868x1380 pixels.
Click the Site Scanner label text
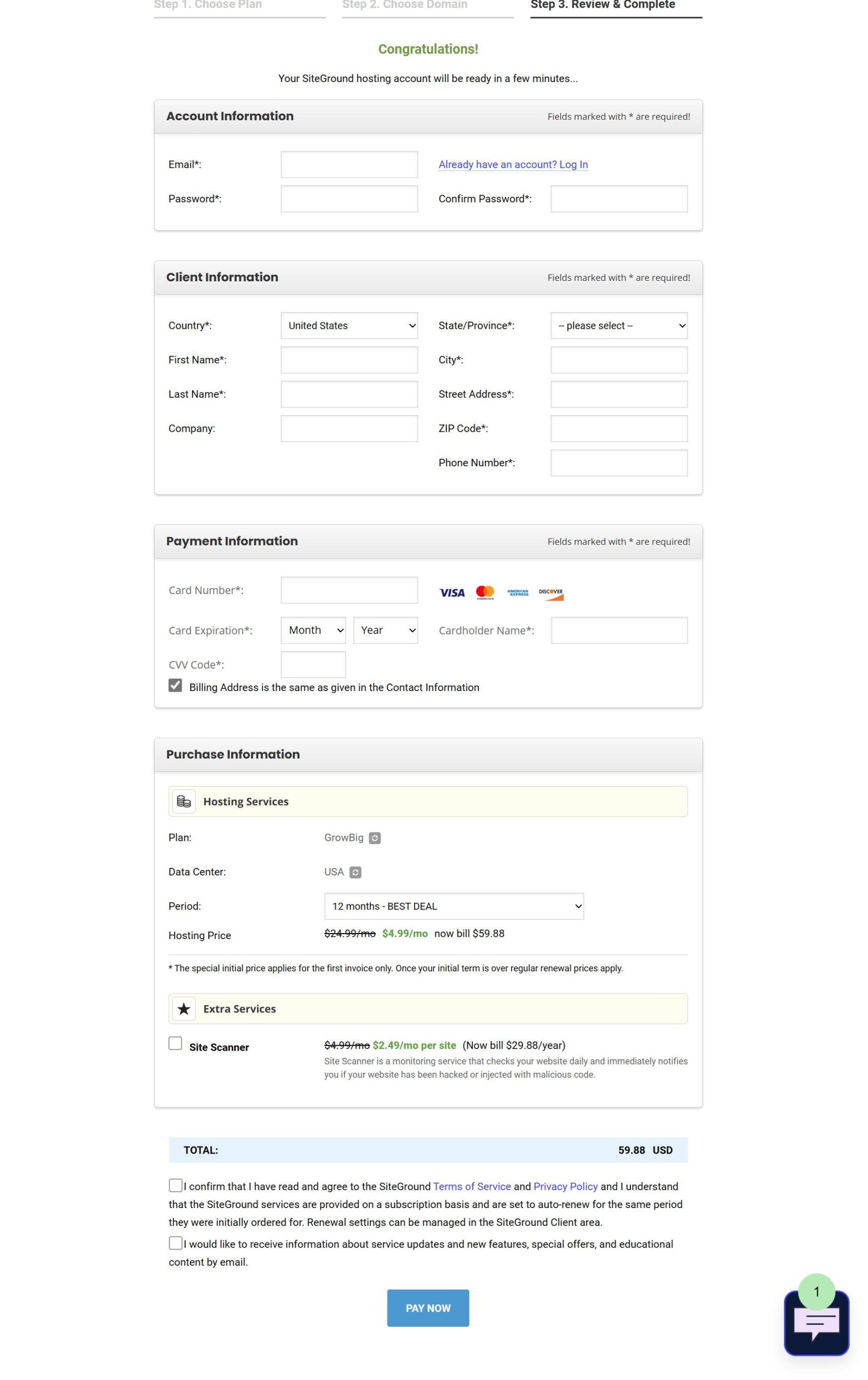point(219,1047)
